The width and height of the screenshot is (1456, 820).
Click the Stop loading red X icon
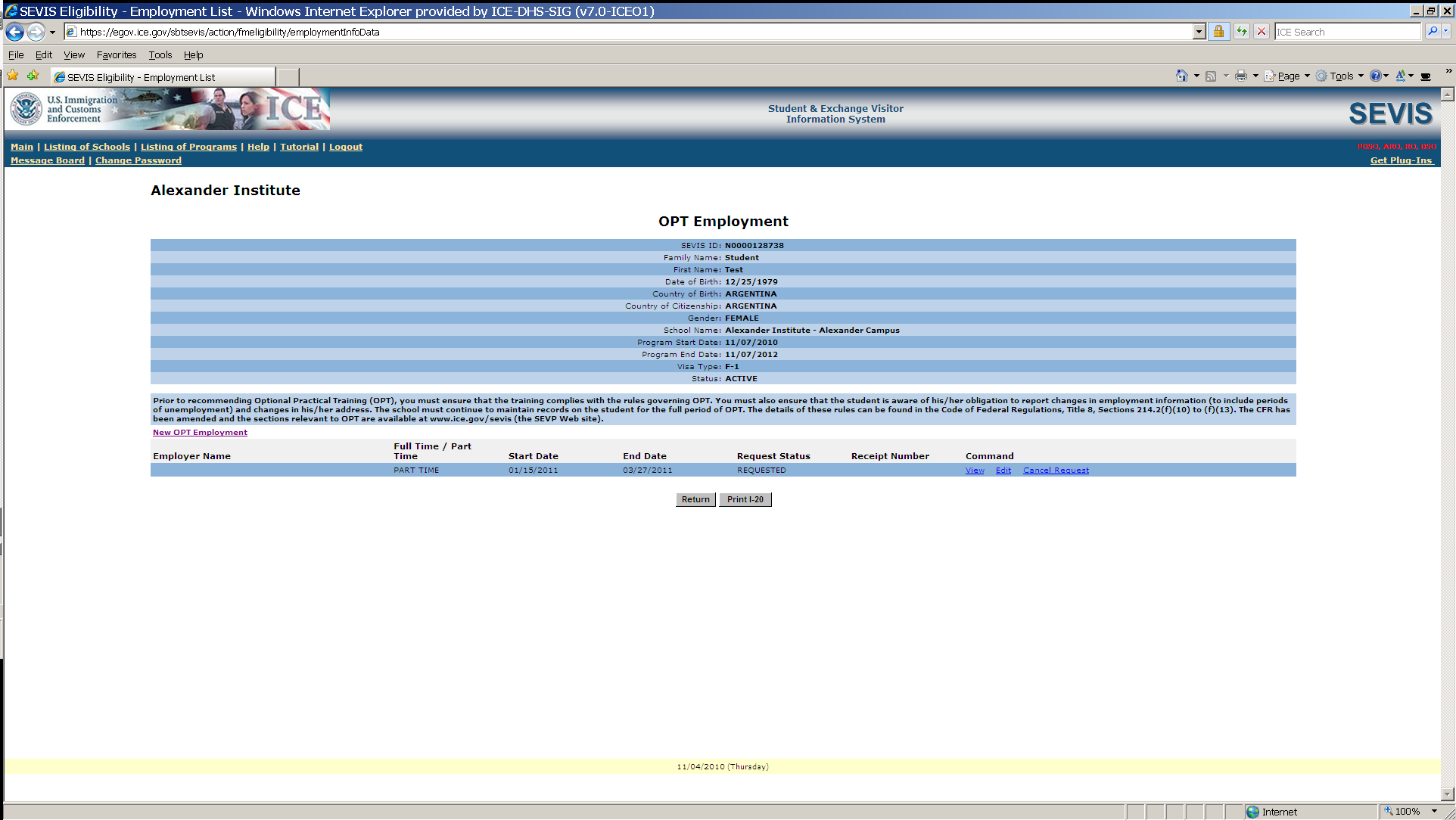coord(1262,32)
